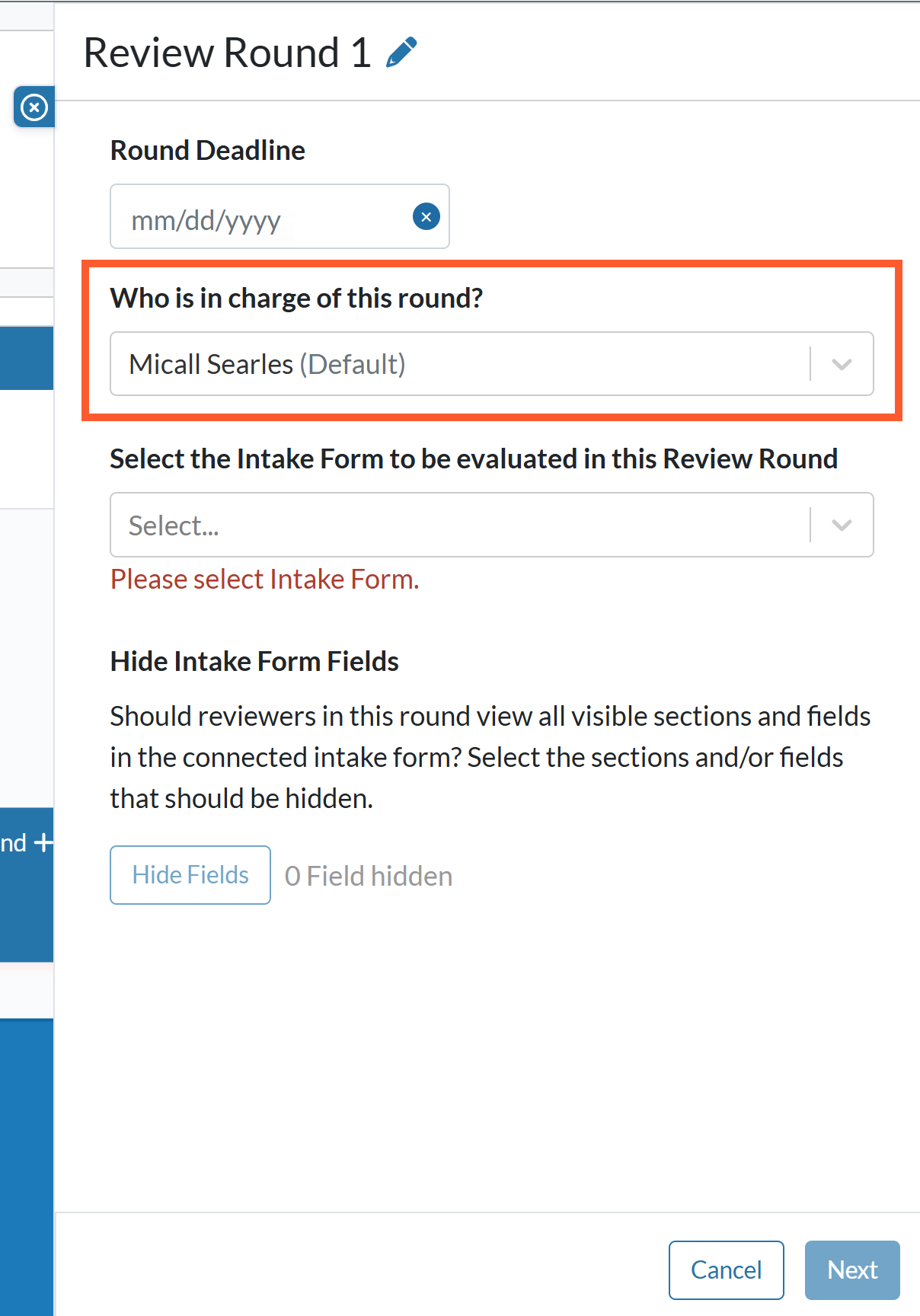Click the Select the Intake Form label text
This screenshot has height=1316, width=920.
click(474, 459)
